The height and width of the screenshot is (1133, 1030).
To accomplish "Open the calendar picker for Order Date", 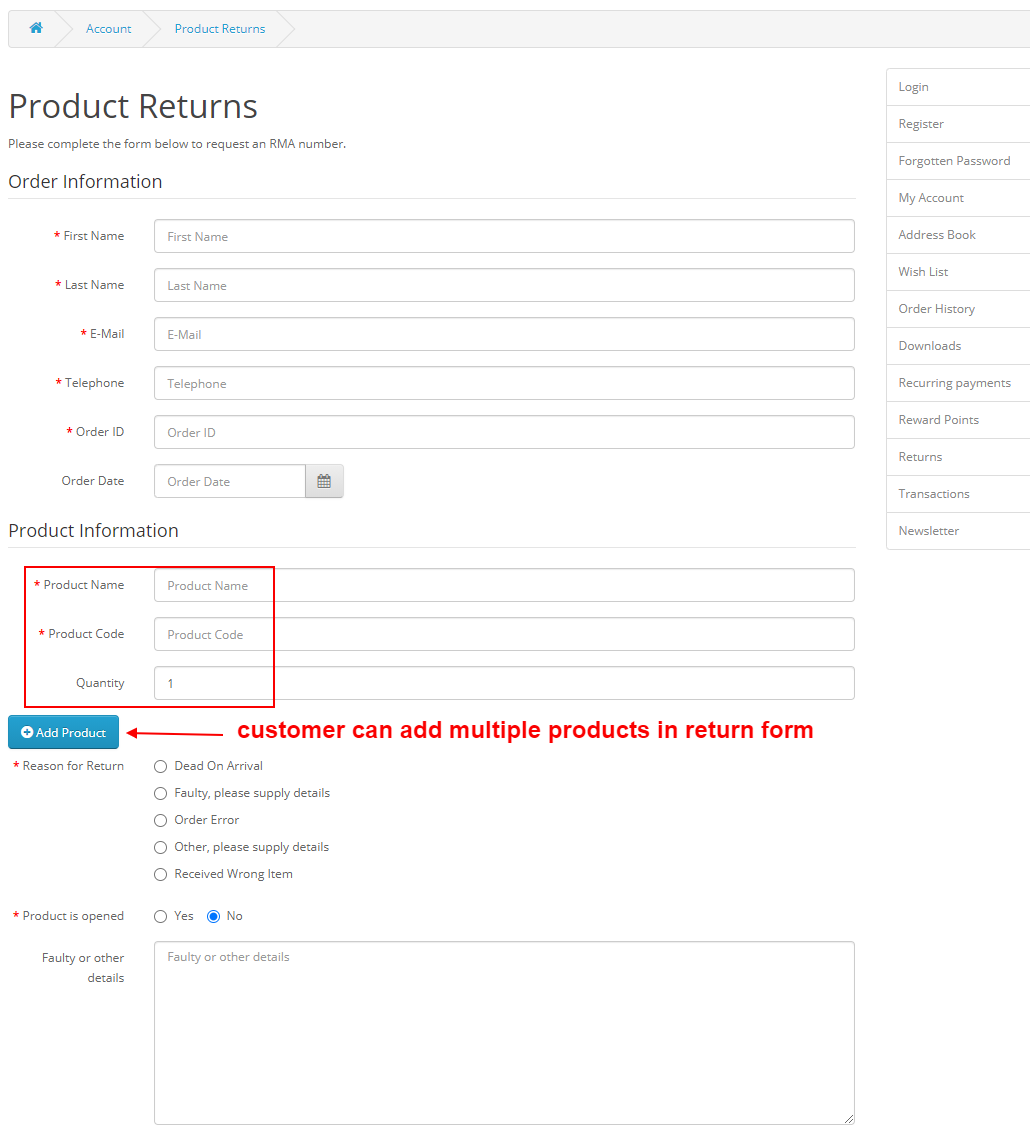I will (x=324, y=481).
